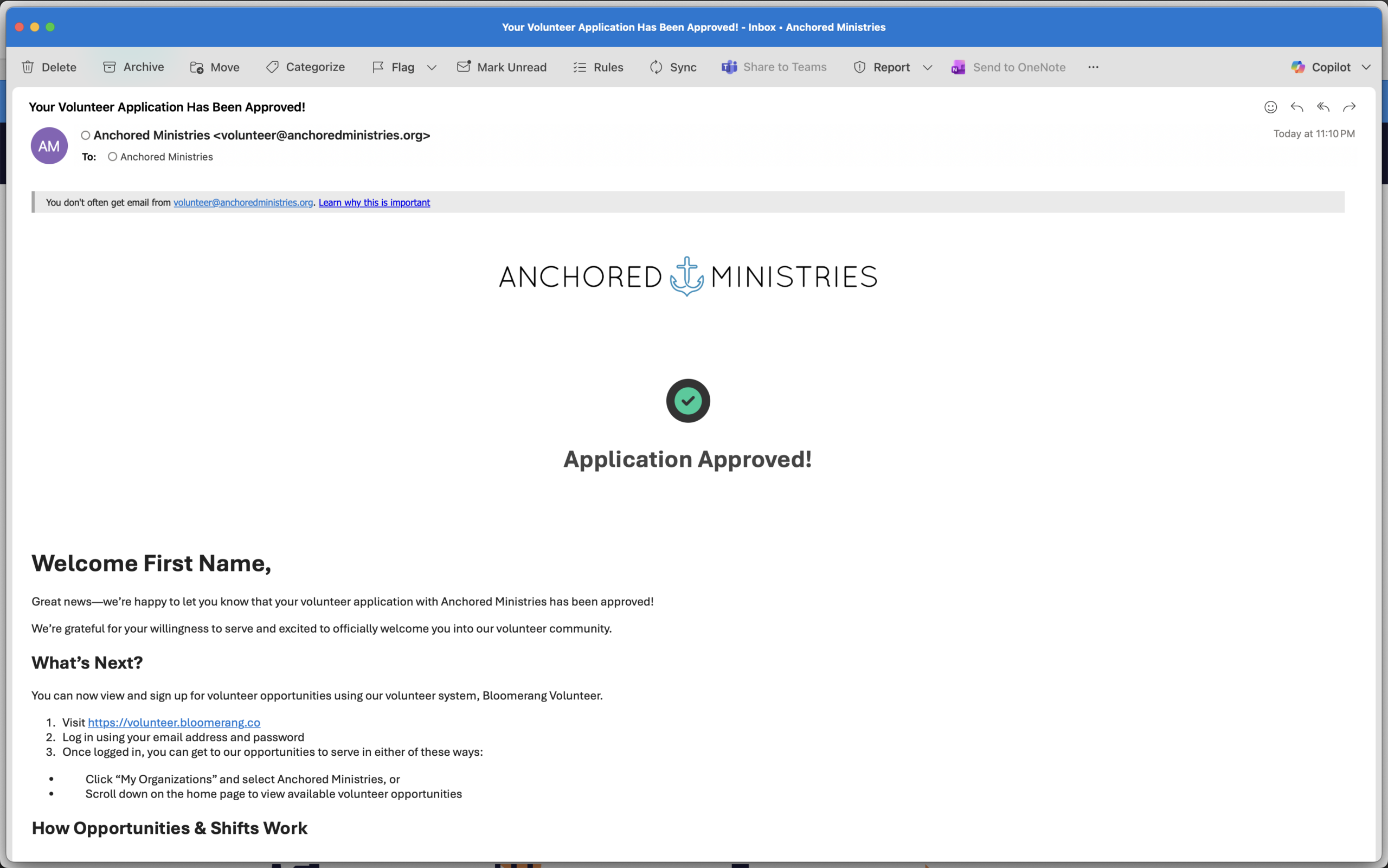Viewport: 1388px width, 868px height.
Task: Click the Reply arrow icon
Action: 1297,107
